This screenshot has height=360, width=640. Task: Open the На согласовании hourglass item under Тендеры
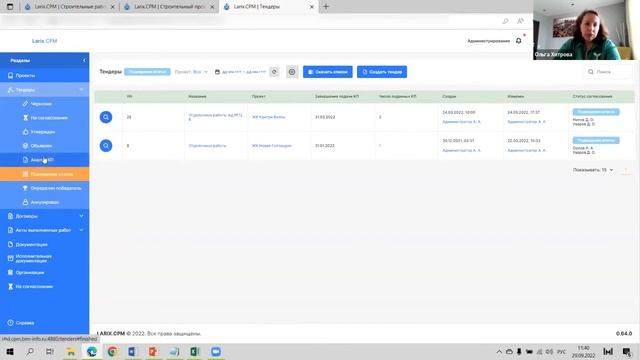(44, 118)
